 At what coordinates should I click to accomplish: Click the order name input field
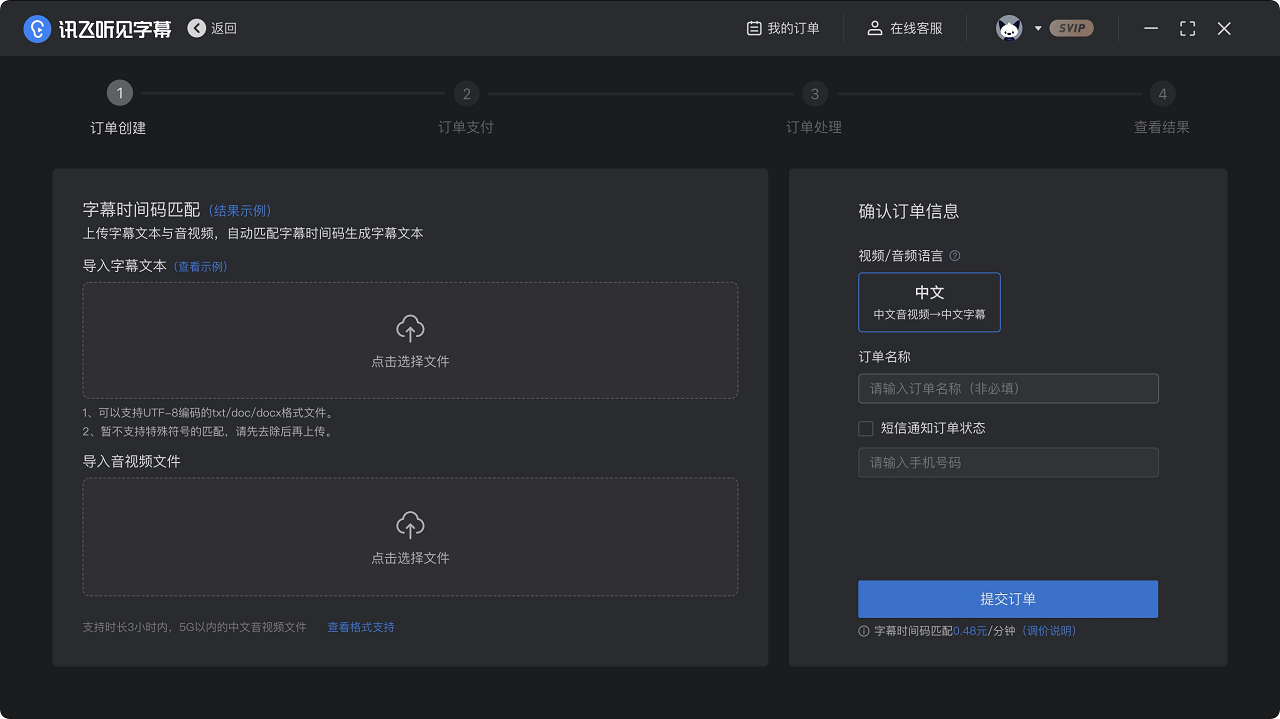(x=1008, y=388)
